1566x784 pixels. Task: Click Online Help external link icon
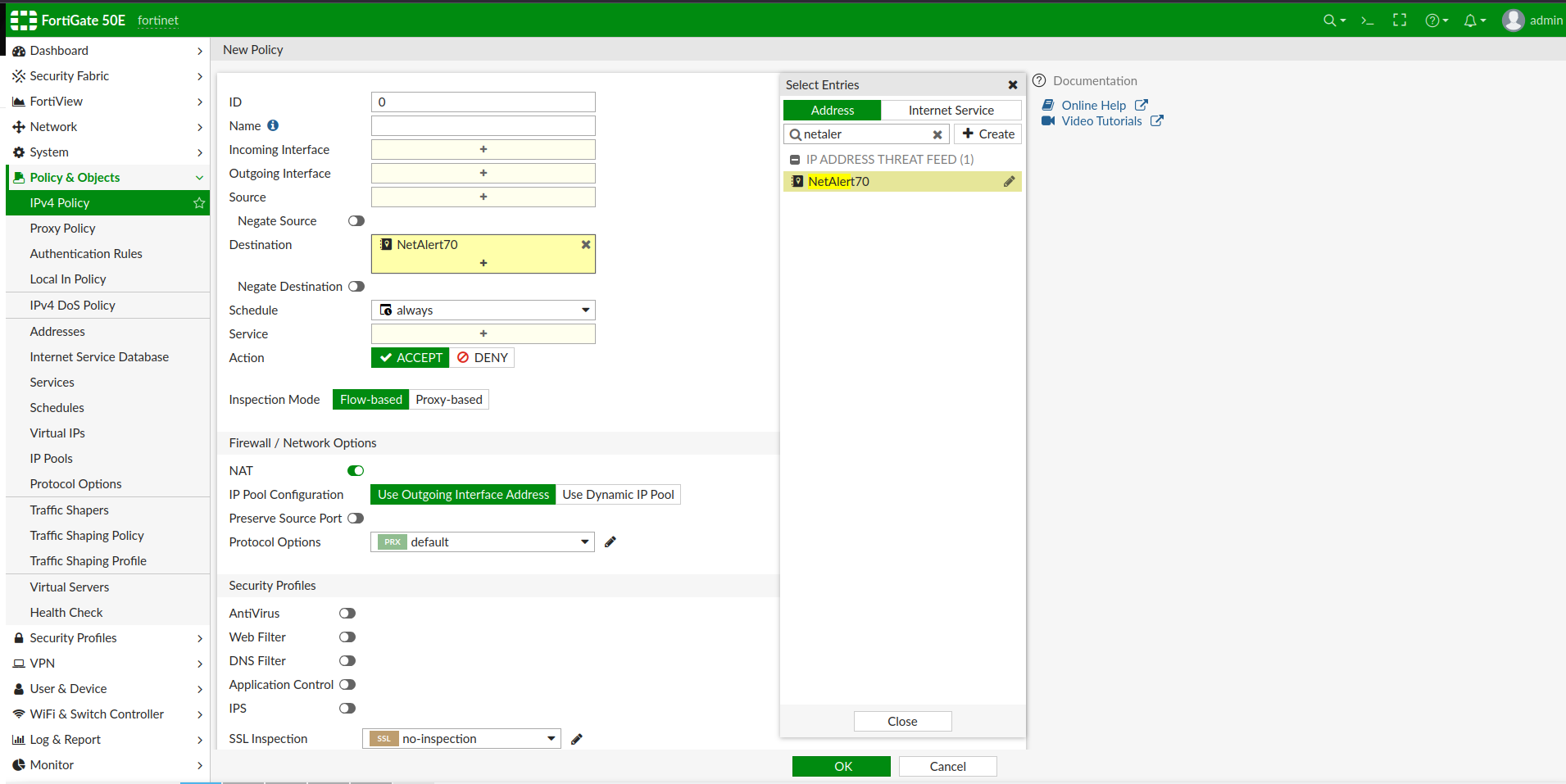tap(1142, 105)
